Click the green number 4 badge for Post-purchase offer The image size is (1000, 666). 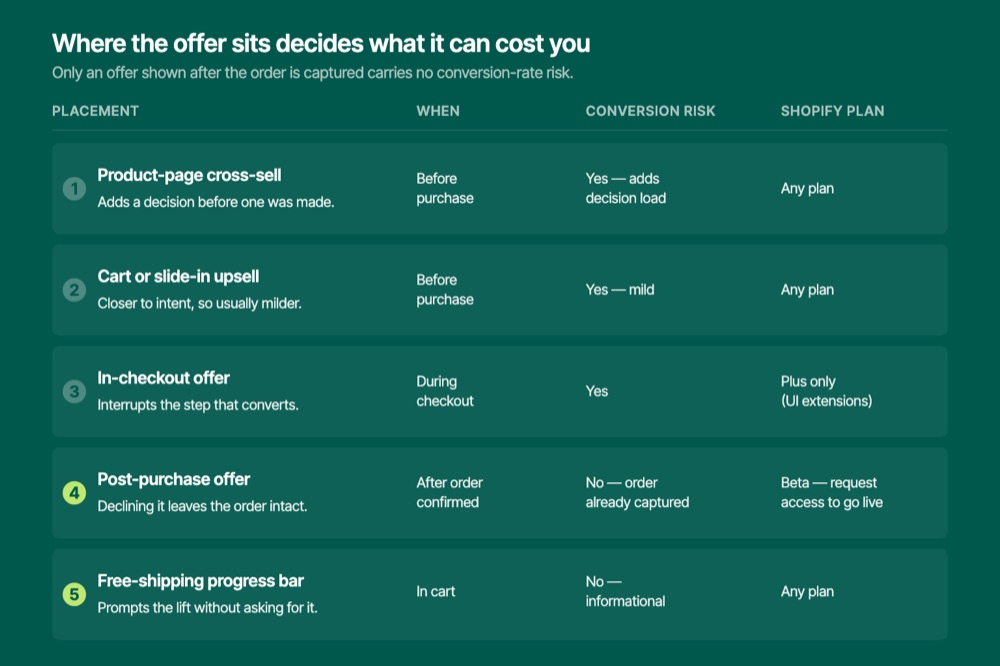[74, 493]
